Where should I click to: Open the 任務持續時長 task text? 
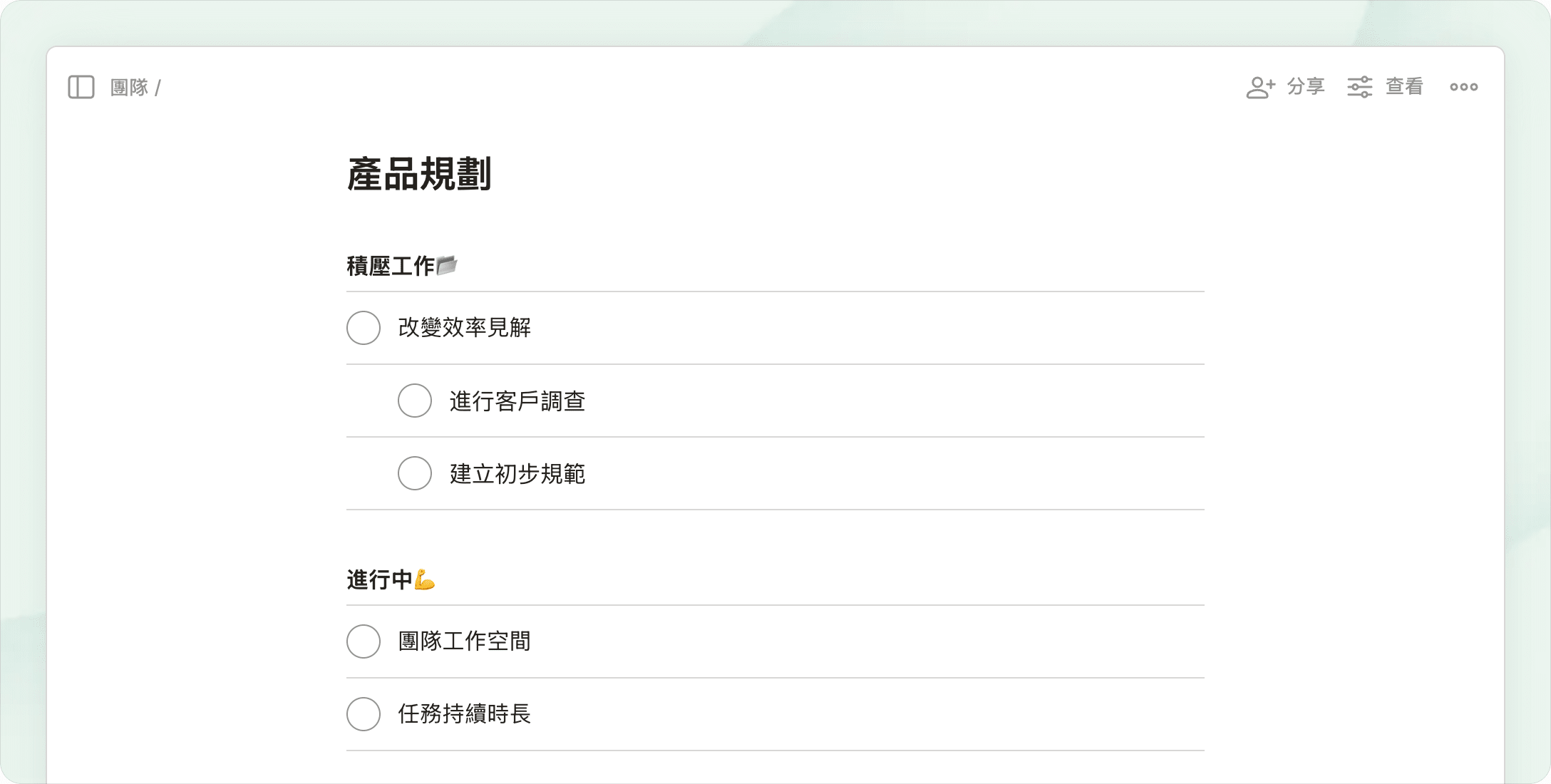coord(464,714)
